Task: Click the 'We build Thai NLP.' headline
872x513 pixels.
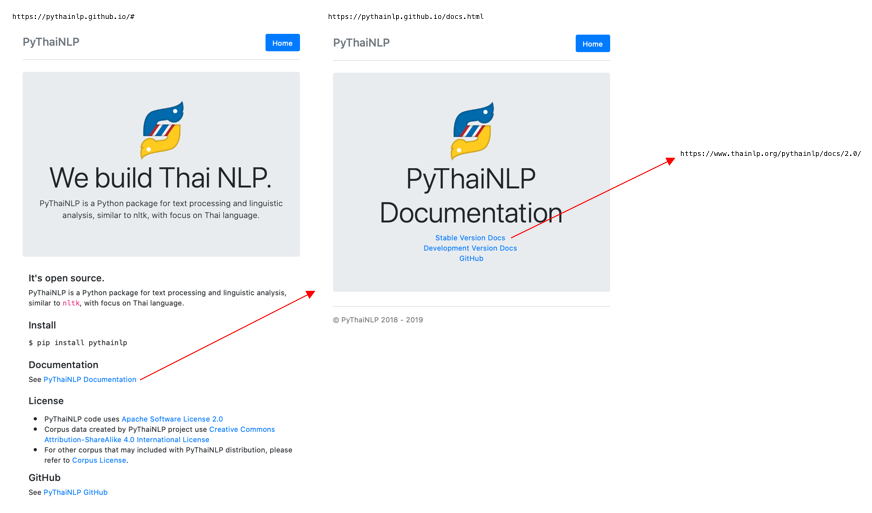Action: click(x=160, y=178)
